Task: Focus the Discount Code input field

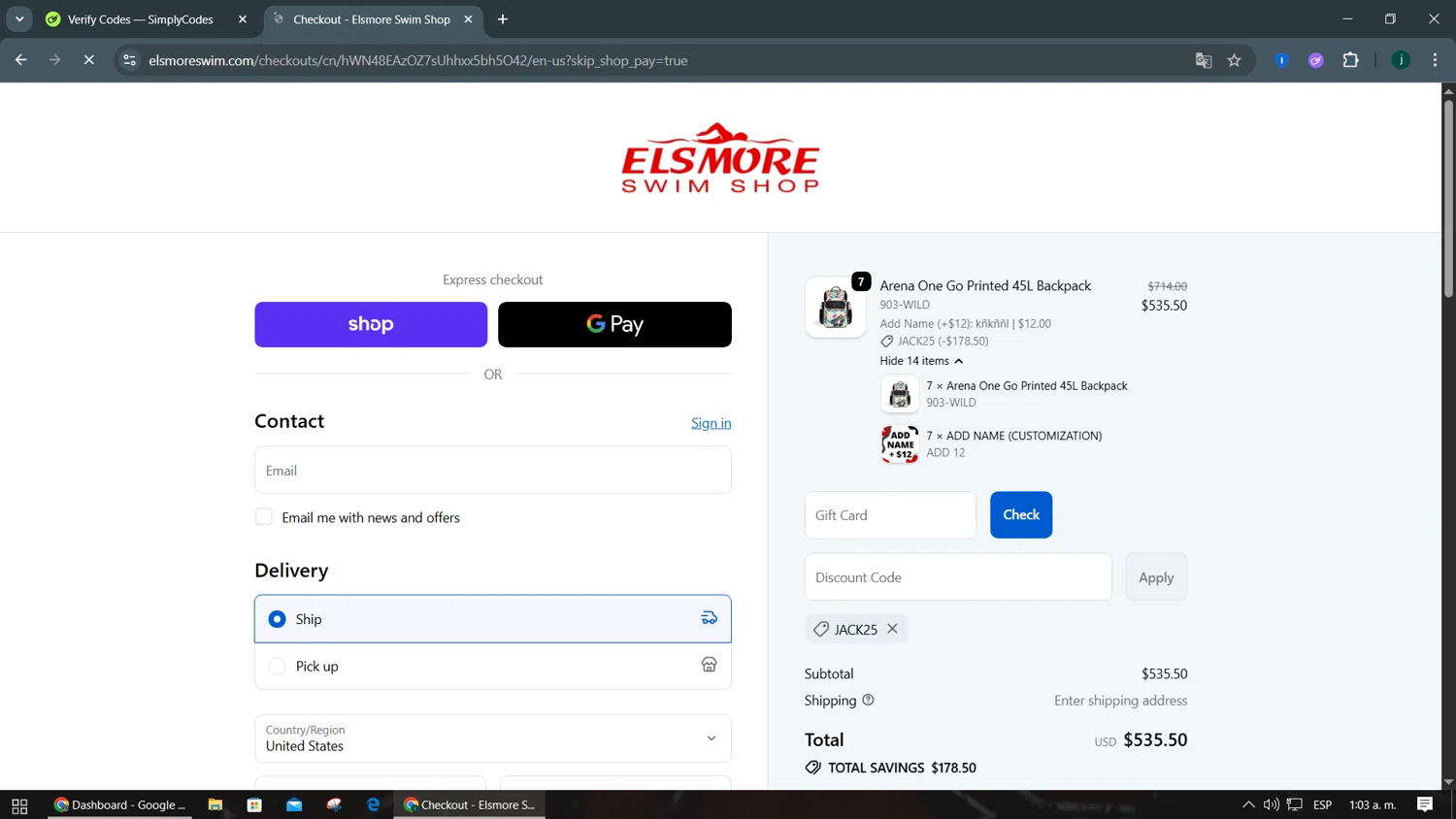Action: click(x=958, y=577)
